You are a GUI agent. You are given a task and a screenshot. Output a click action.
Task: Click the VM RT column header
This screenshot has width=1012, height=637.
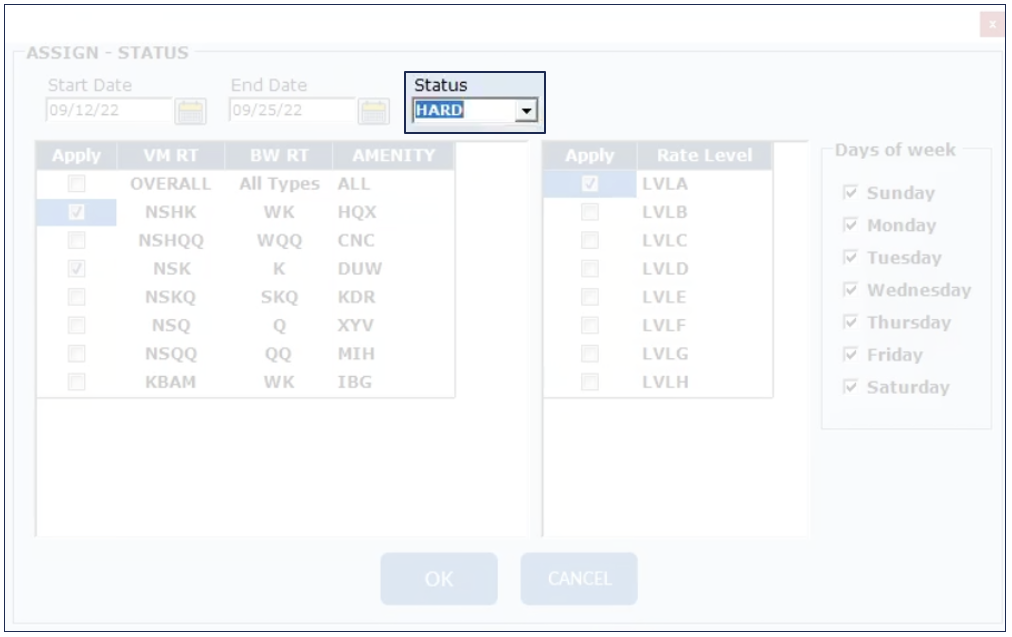[x=171, y=156]
